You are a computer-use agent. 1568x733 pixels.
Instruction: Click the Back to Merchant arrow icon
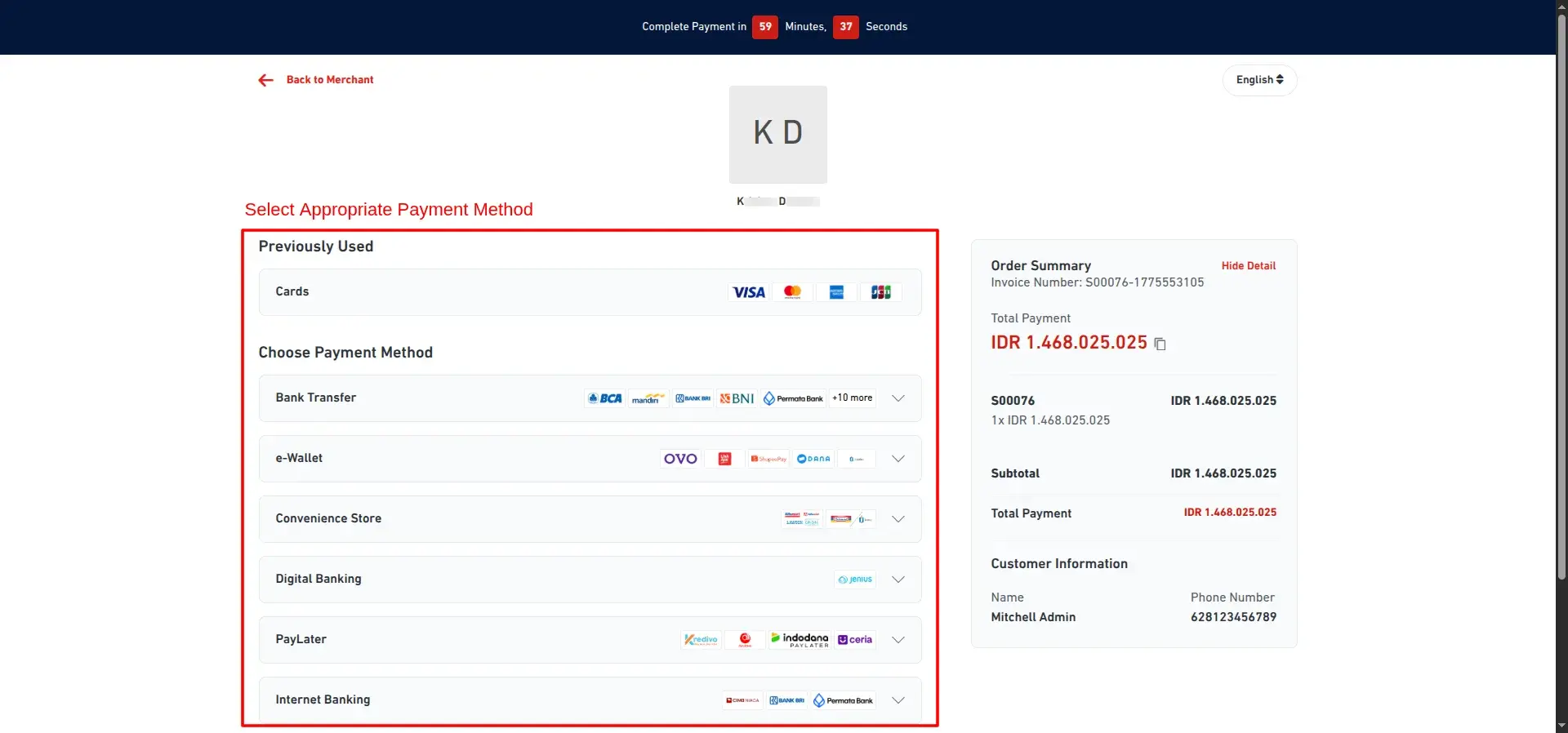coord(265,80)
